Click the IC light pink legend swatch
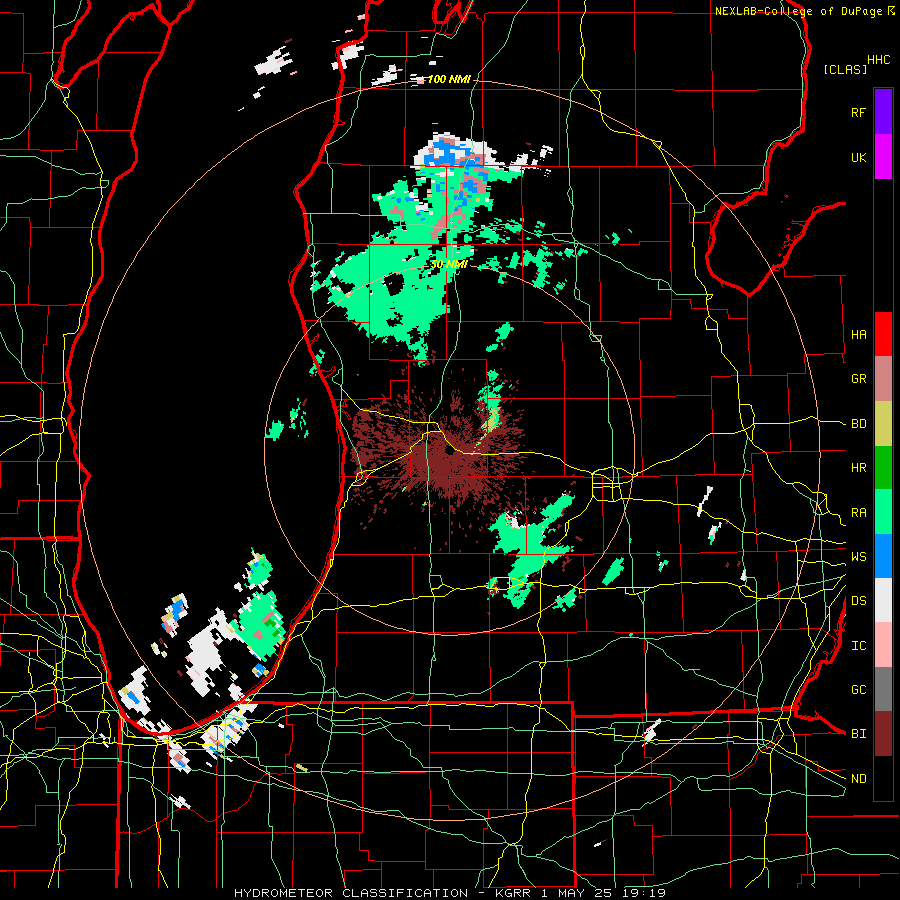This screenshot has width=900, height=900. (883, 645)
